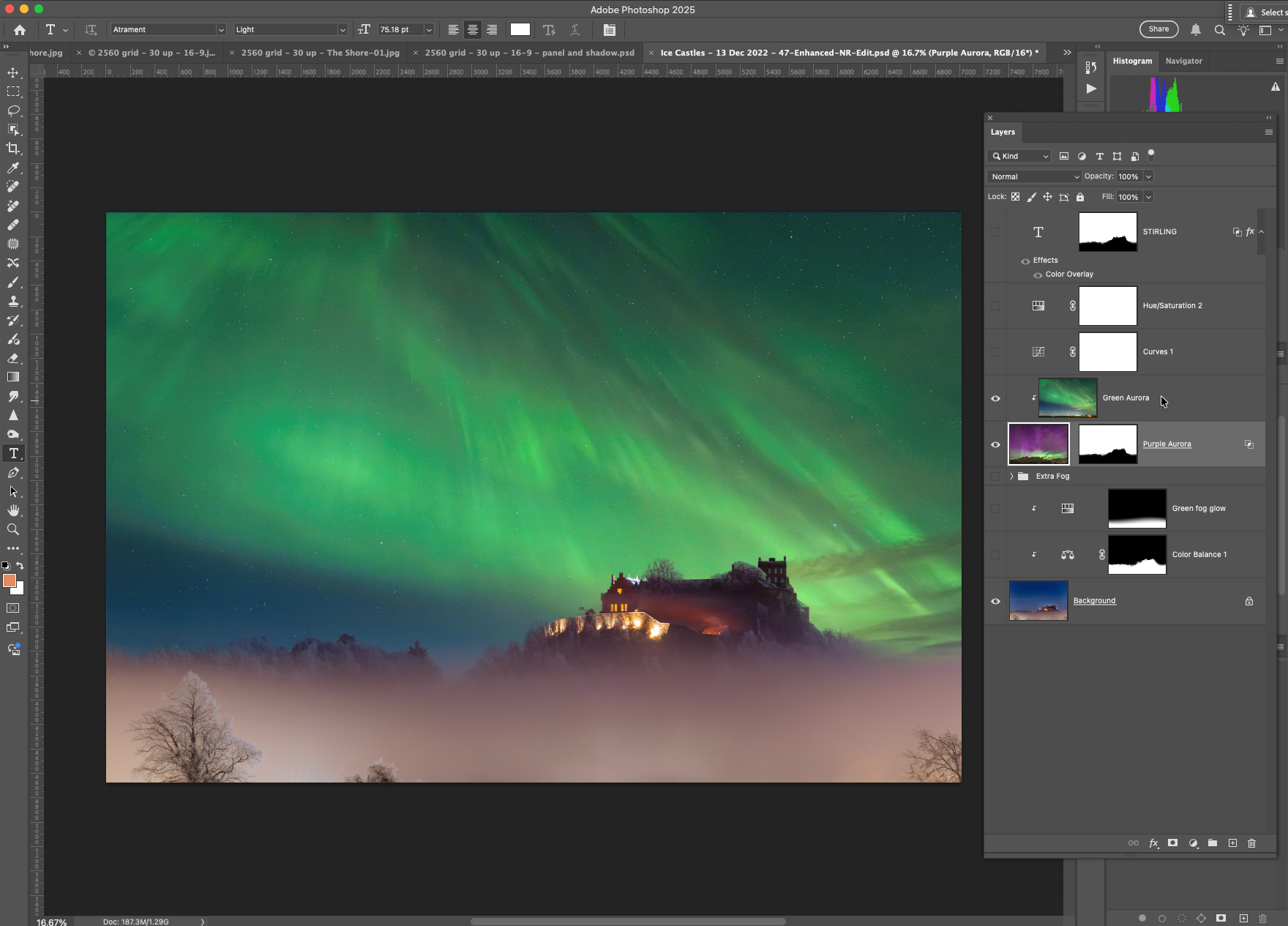Select the Brush tool
This screenshot has width=1288, height=926.
point(13,282)
